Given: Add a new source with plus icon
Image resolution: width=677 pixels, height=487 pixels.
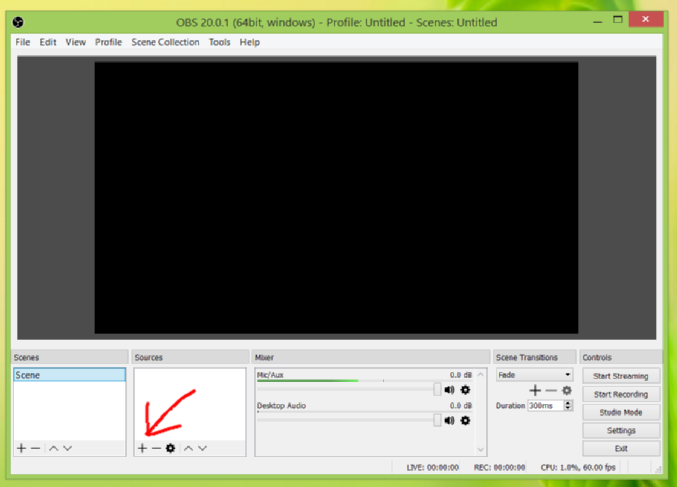Looking at the screenshot, I should tap(142, 448).
